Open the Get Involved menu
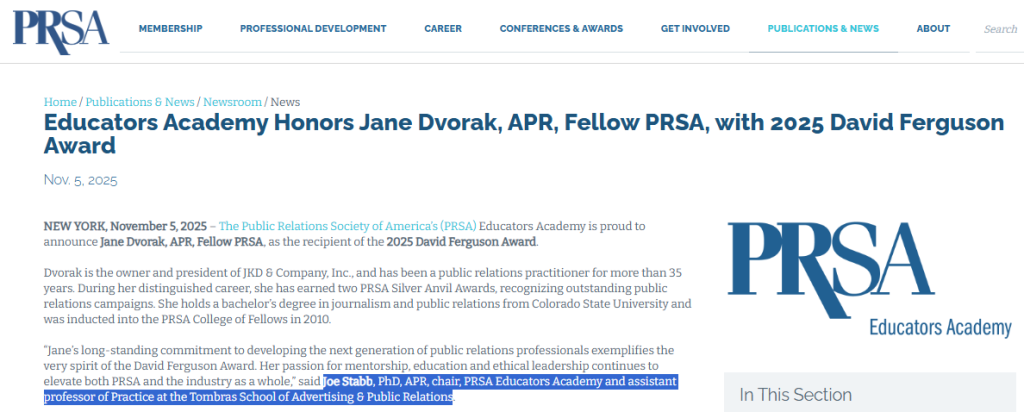This screenshot has height=412, width=1024. click(695, 29)
